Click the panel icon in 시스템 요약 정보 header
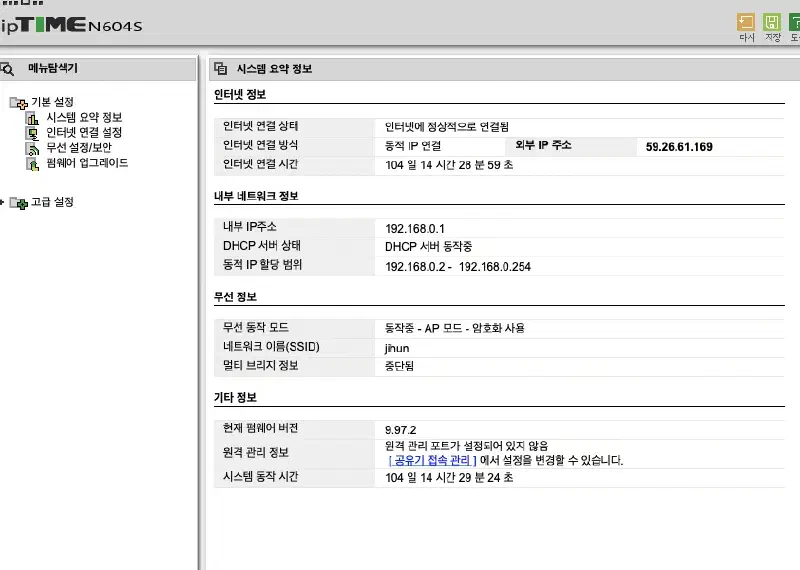 pos(221,69)
